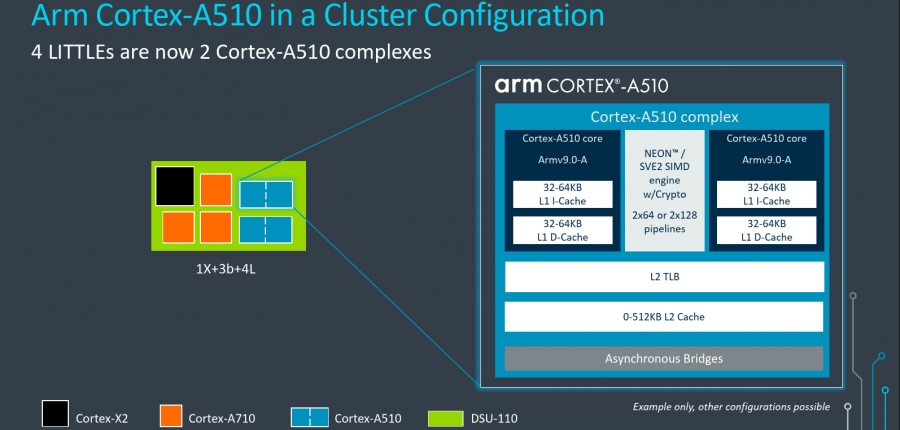Click the 'Cortex-A510 complex' header text
The width and height of the screenshot is (900, 430).
point(664,117)
